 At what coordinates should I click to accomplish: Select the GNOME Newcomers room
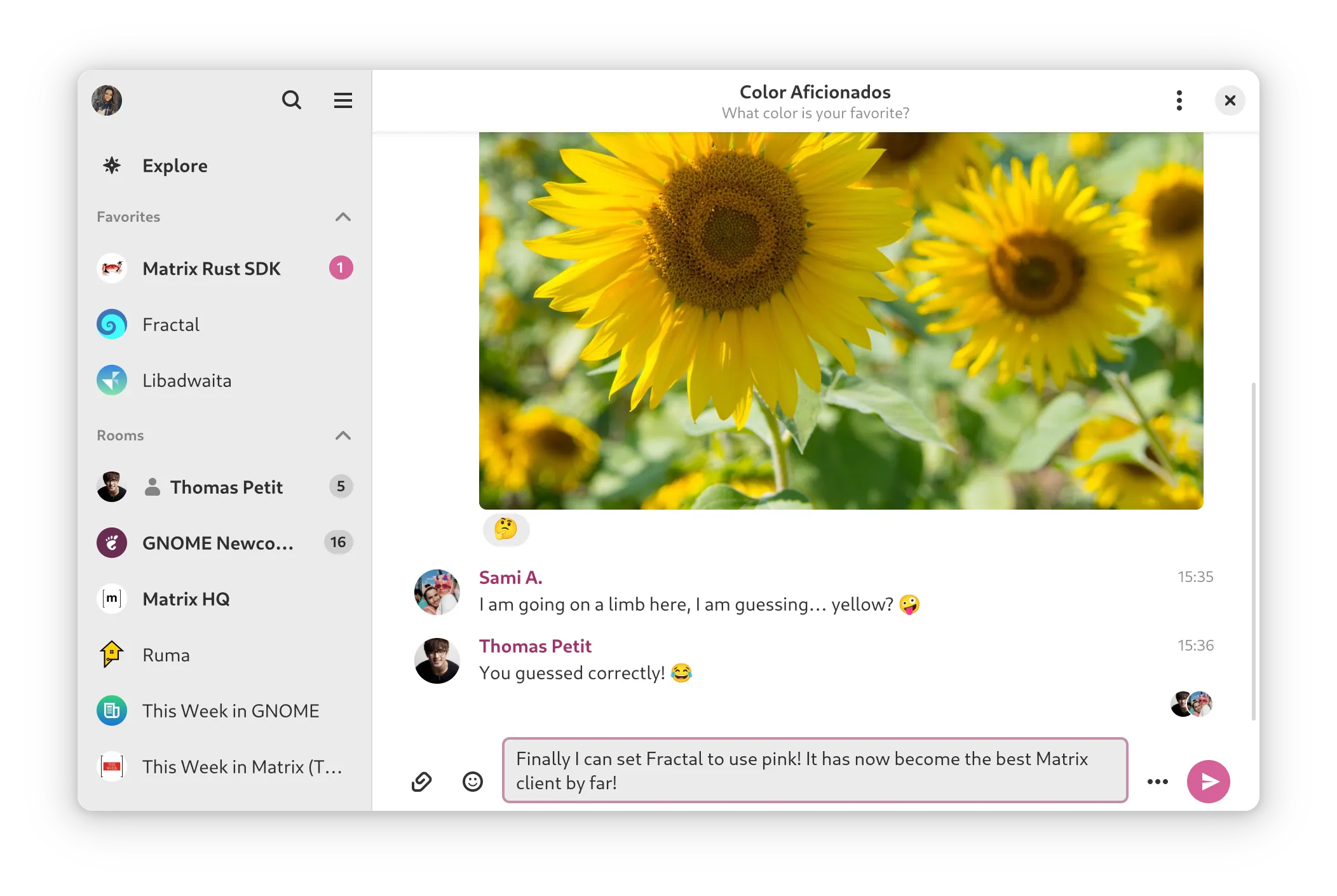(x=217, y=543)
